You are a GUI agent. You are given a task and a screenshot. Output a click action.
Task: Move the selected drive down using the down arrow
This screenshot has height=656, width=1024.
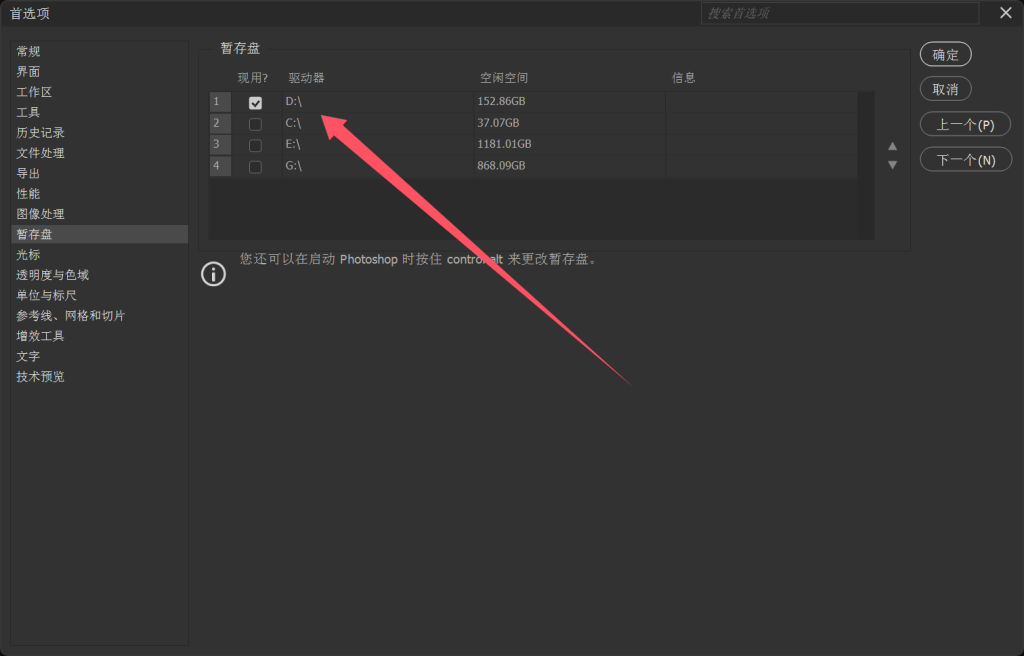click(892, 164)
